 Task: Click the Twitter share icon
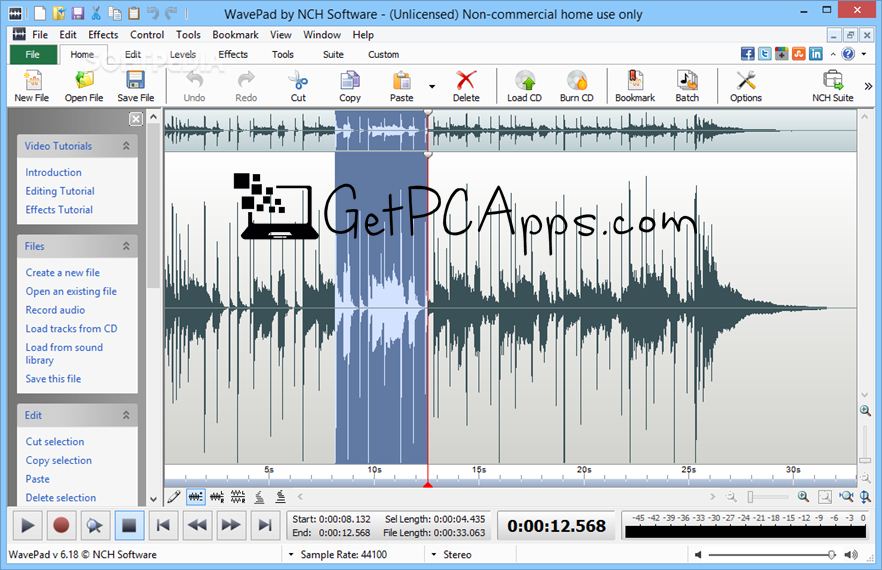764,54
